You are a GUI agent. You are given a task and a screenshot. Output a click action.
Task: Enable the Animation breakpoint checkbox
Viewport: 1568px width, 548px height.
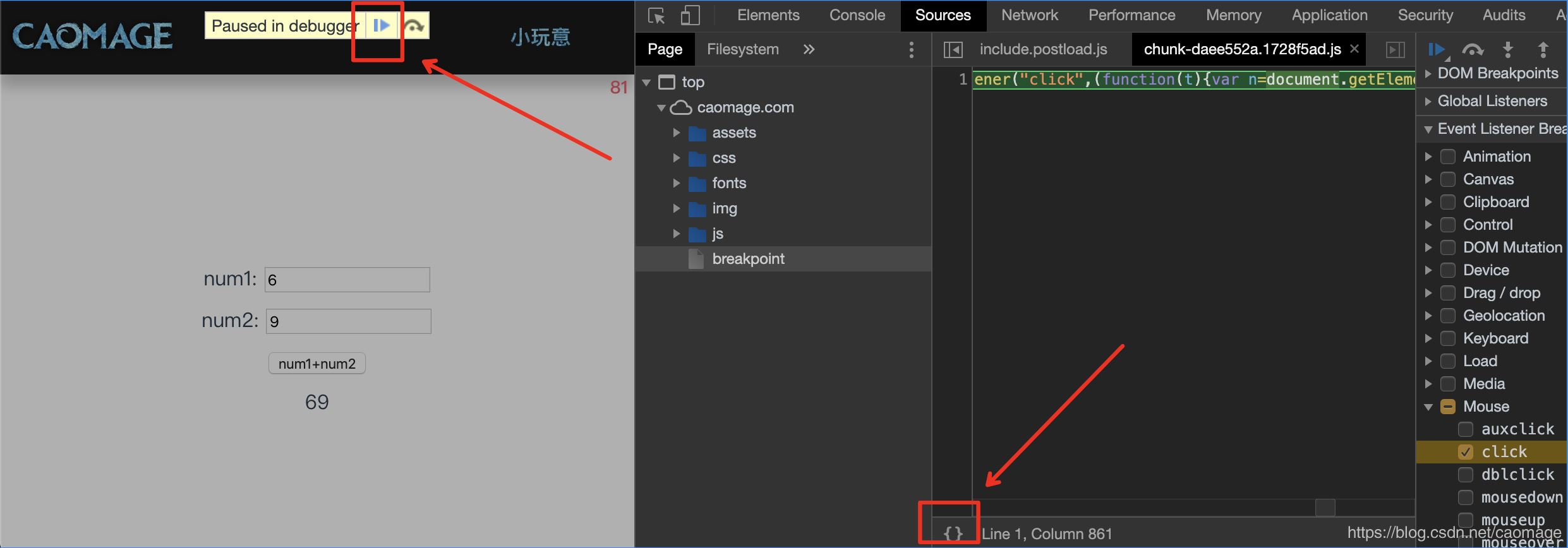pyautogui.click(x=1448, y=157)
